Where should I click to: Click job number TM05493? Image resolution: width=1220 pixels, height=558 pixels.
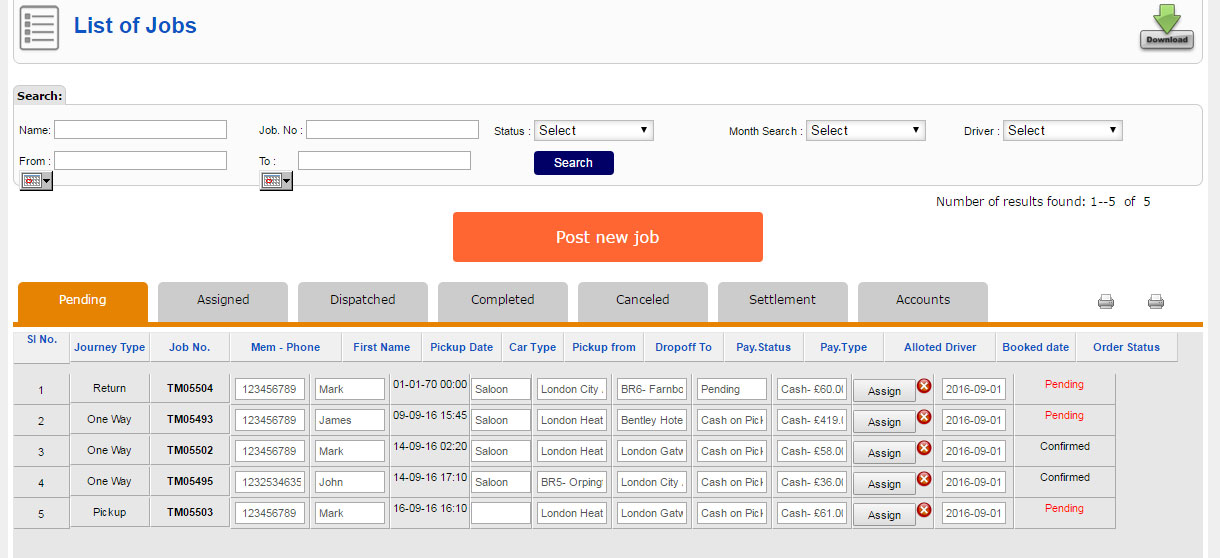[190, 420]
